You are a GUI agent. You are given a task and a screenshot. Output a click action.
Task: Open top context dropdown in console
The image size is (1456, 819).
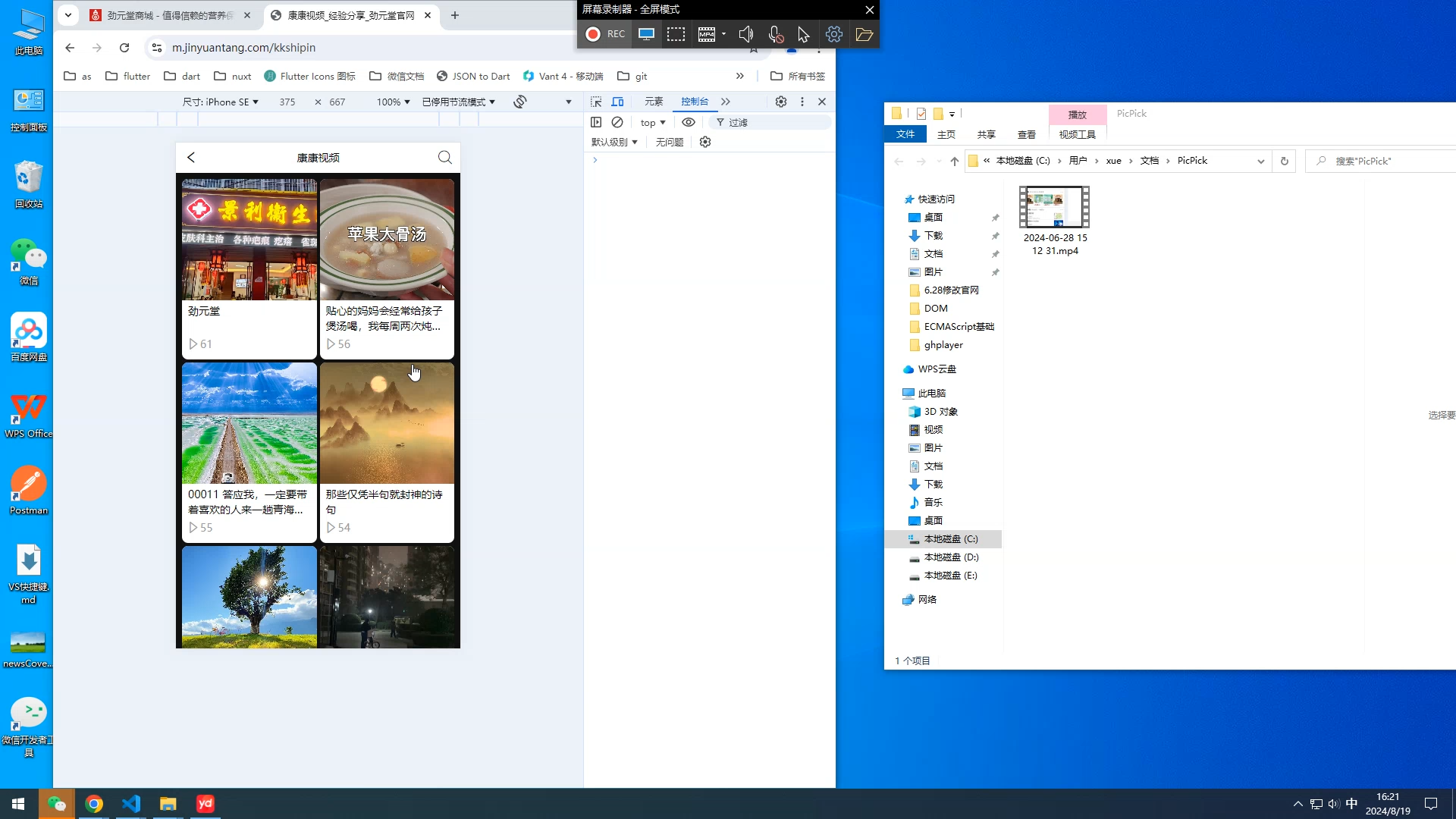point(652,122)
